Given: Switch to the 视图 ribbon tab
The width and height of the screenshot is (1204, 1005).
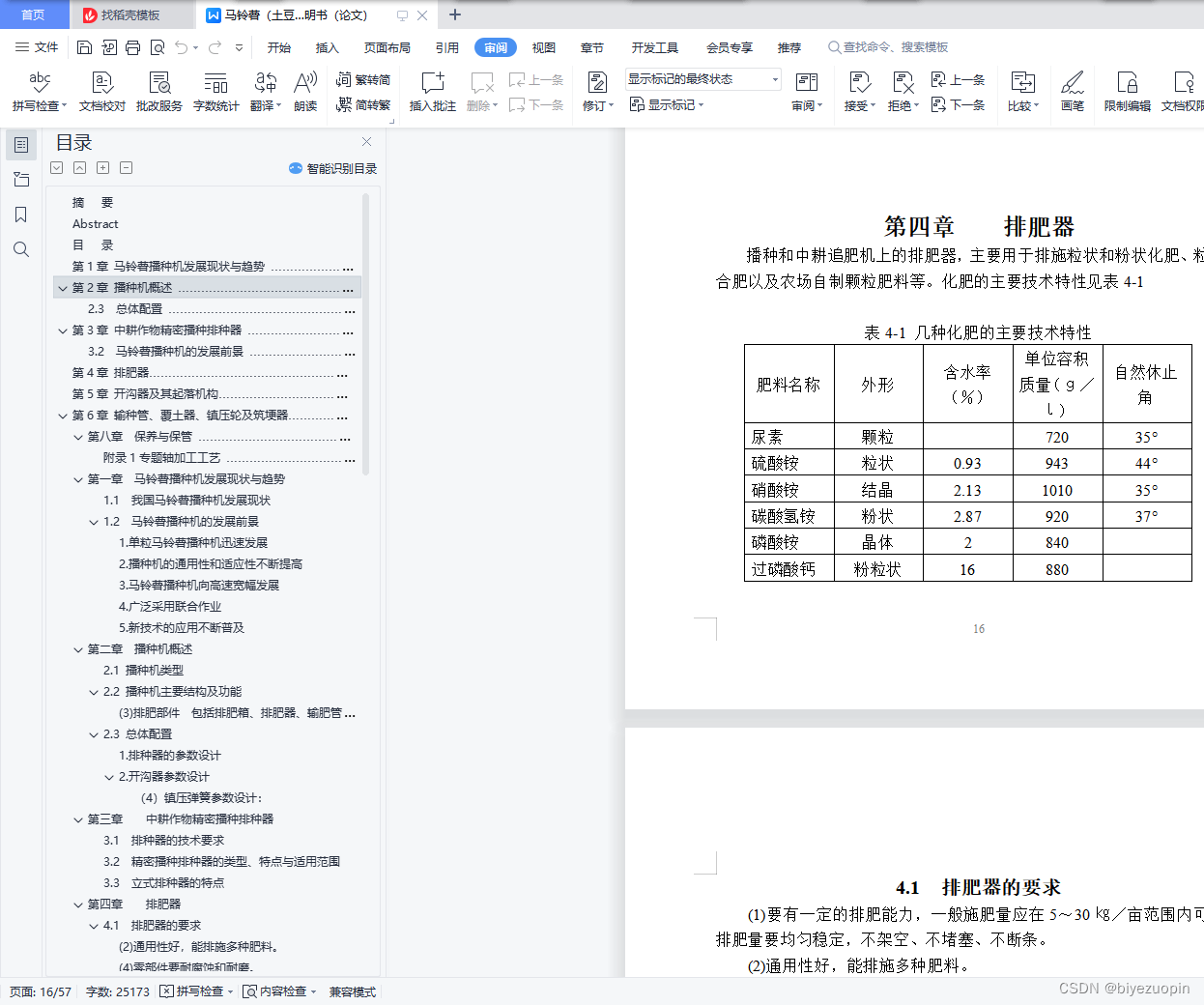Looking at the screenshot, I should pyautogui.click(x=544, y=47).
